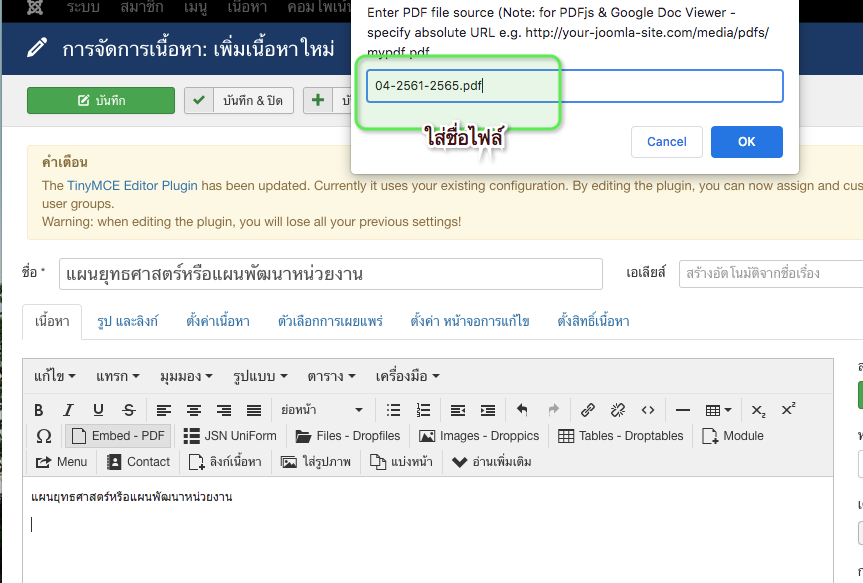Insert page break แบ่งหน้า
This screenshot has height=583, width=863.
click(401, 462)
